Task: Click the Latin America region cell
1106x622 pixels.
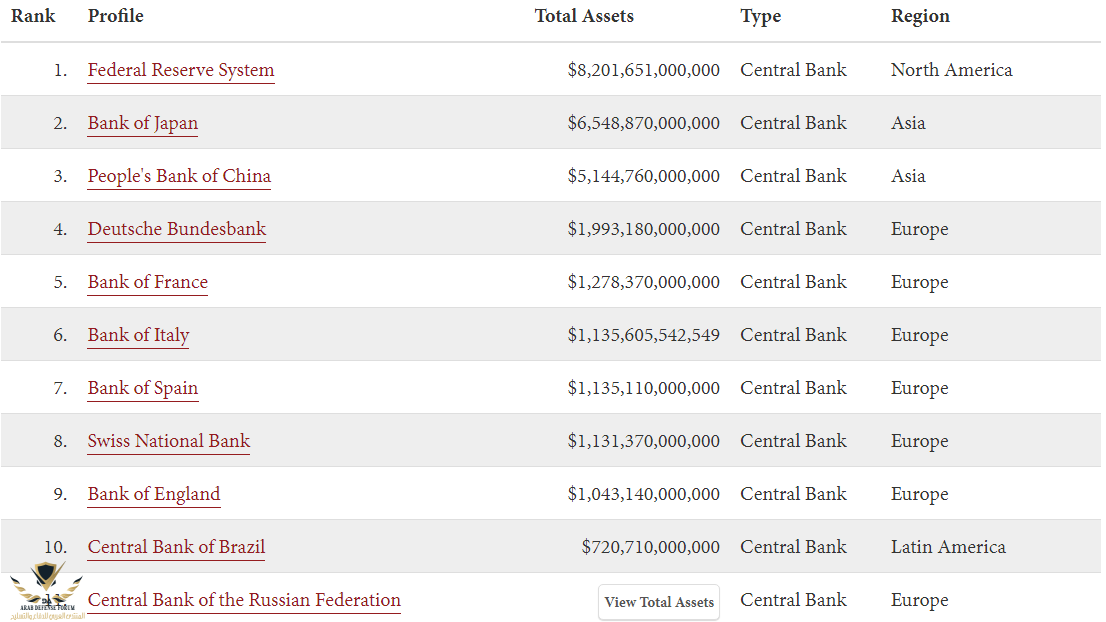Action: pos(948,547)
